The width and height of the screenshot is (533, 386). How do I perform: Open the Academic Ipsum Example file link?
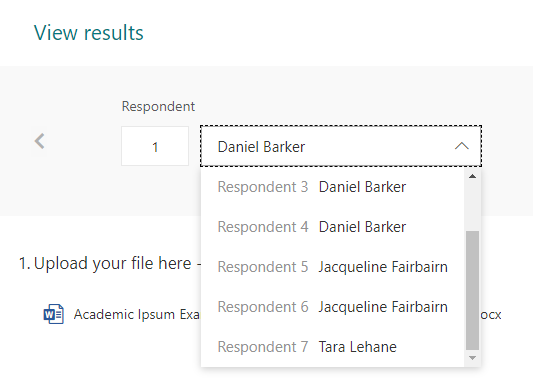pyautogui.click(x=137, y=314)
